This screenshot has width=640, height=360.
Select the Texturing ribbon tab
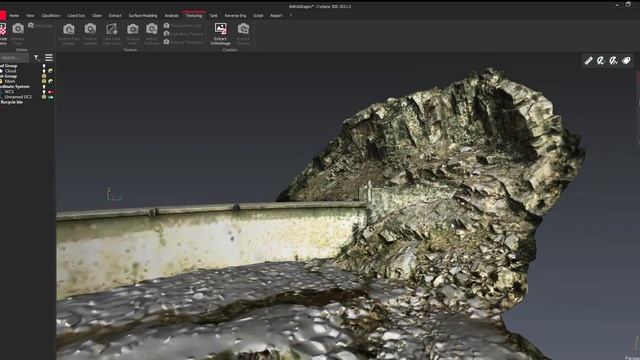[x=194, y=16]
